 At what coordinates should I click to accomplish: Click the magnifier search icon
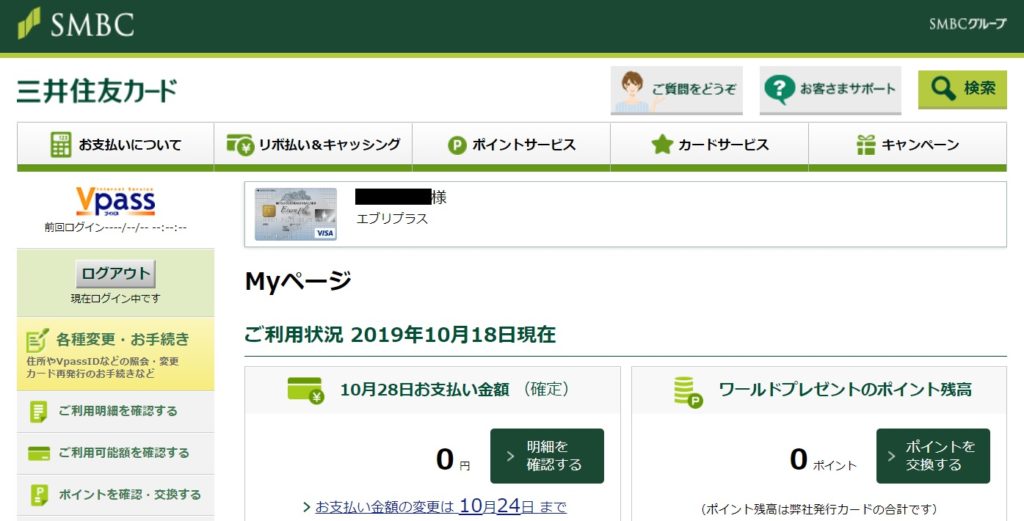point(943,89)
